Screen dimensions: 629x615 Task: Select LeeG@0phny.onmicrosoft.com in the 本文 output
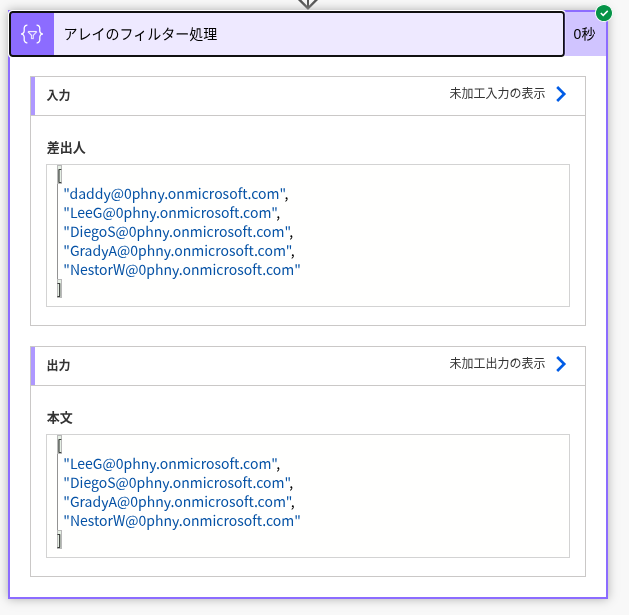click(170, 464)
